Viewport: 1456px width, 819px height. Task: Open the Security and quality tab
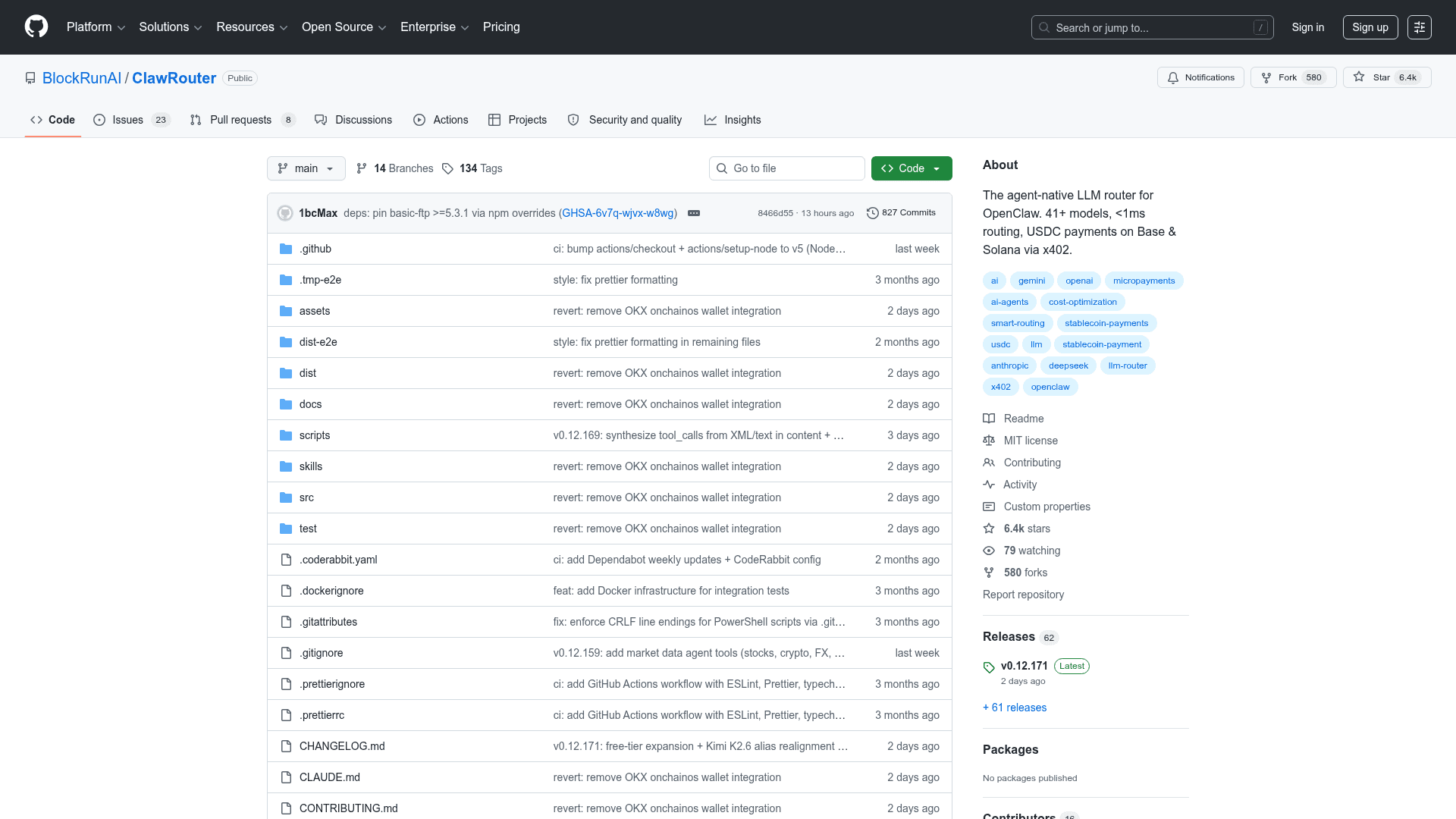click(x=625, y=120)
